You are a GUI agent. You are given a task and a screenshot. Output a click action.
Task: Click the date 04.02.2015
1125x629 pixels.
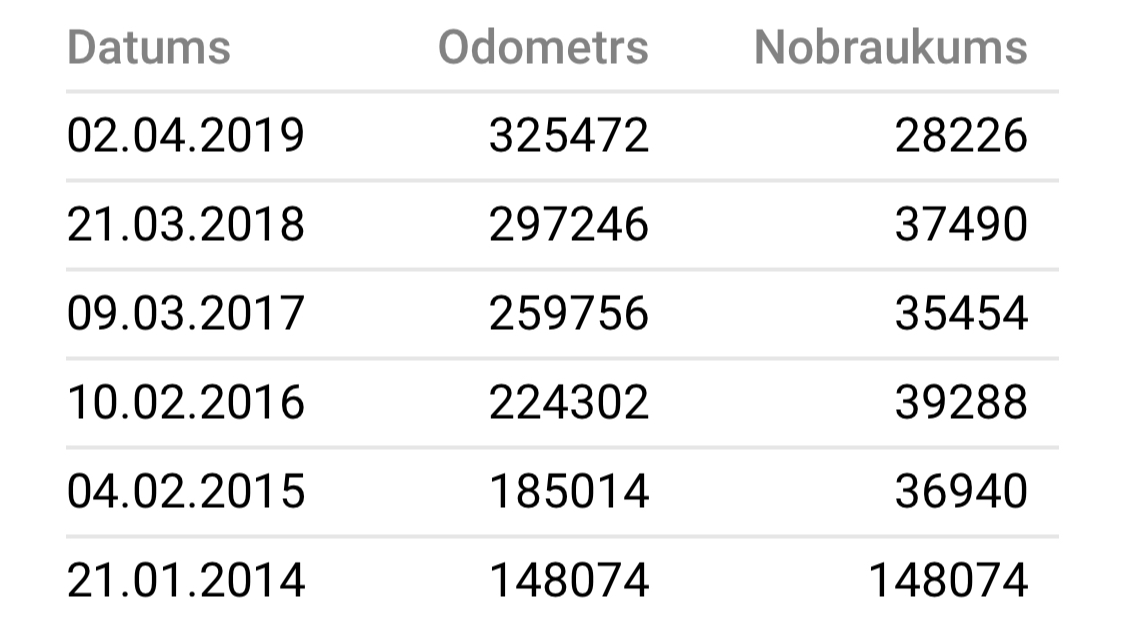[x=186, y=491]
